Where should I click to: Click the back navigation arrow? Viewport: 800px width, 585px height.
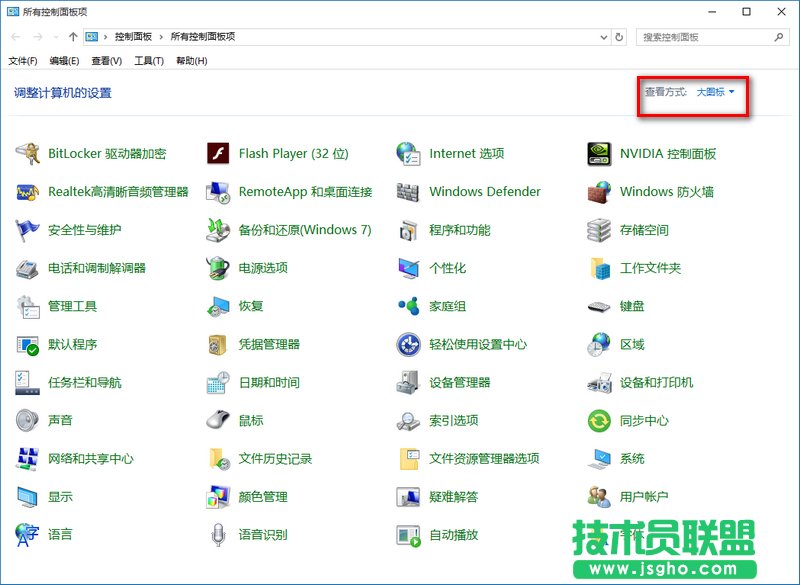pos(15,36)
